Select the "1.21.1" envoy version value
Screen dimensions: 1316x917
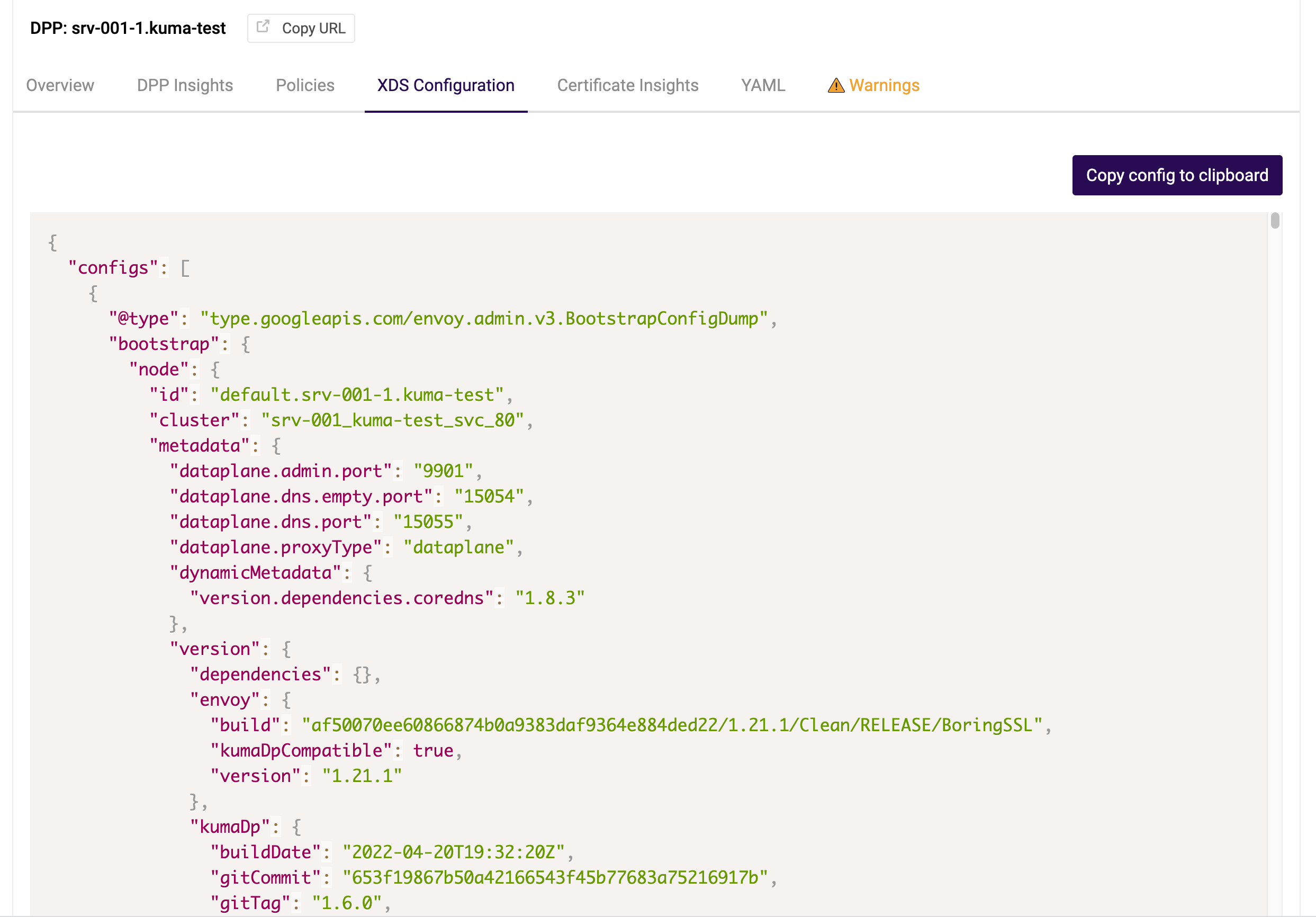pyautogui.click(x=362, y=776)
